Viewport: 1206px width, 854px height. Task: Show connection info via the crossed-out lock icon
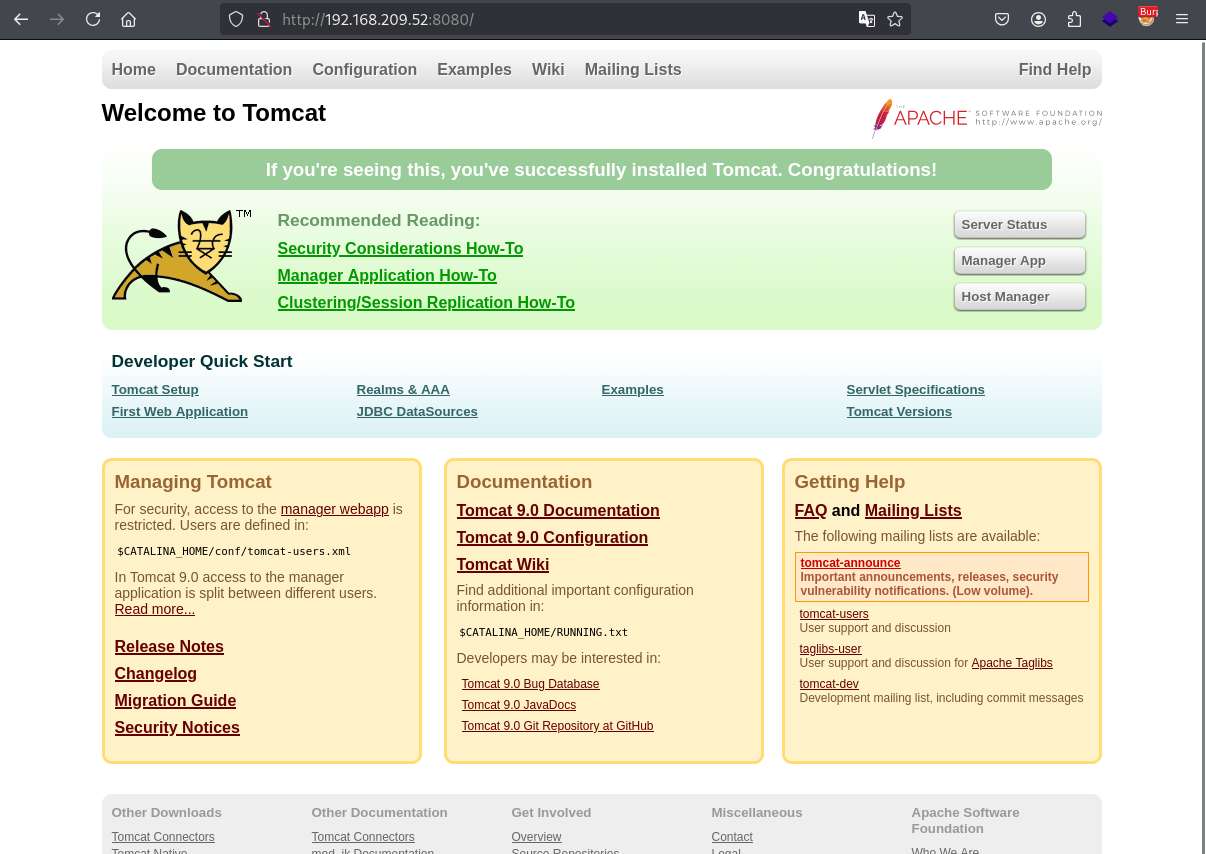tap(264, 19)
